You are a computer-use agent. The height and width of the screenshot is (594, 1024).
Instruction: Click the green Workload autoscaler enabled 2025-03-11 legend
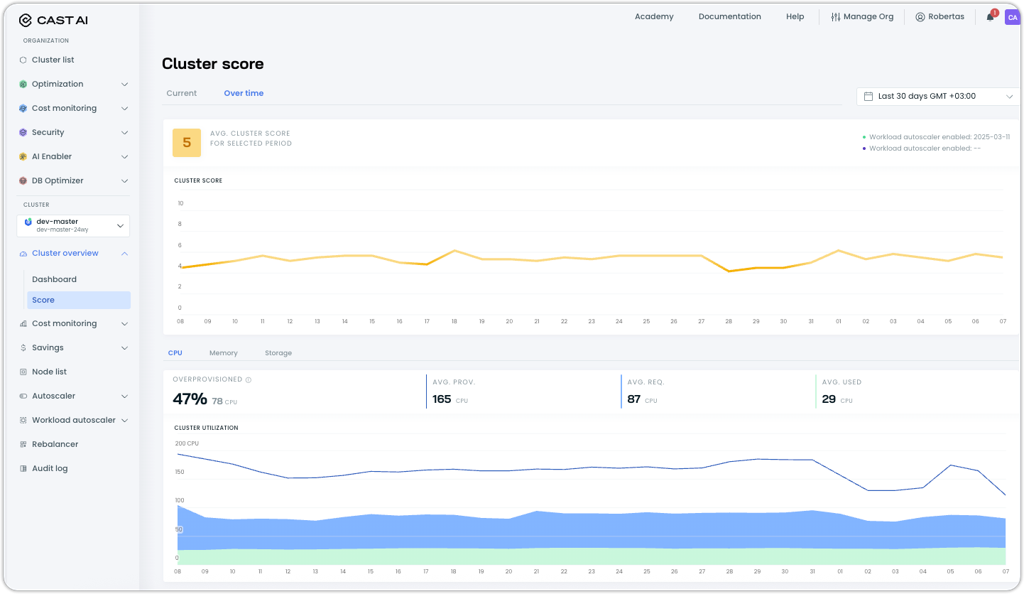coord(936,137)
